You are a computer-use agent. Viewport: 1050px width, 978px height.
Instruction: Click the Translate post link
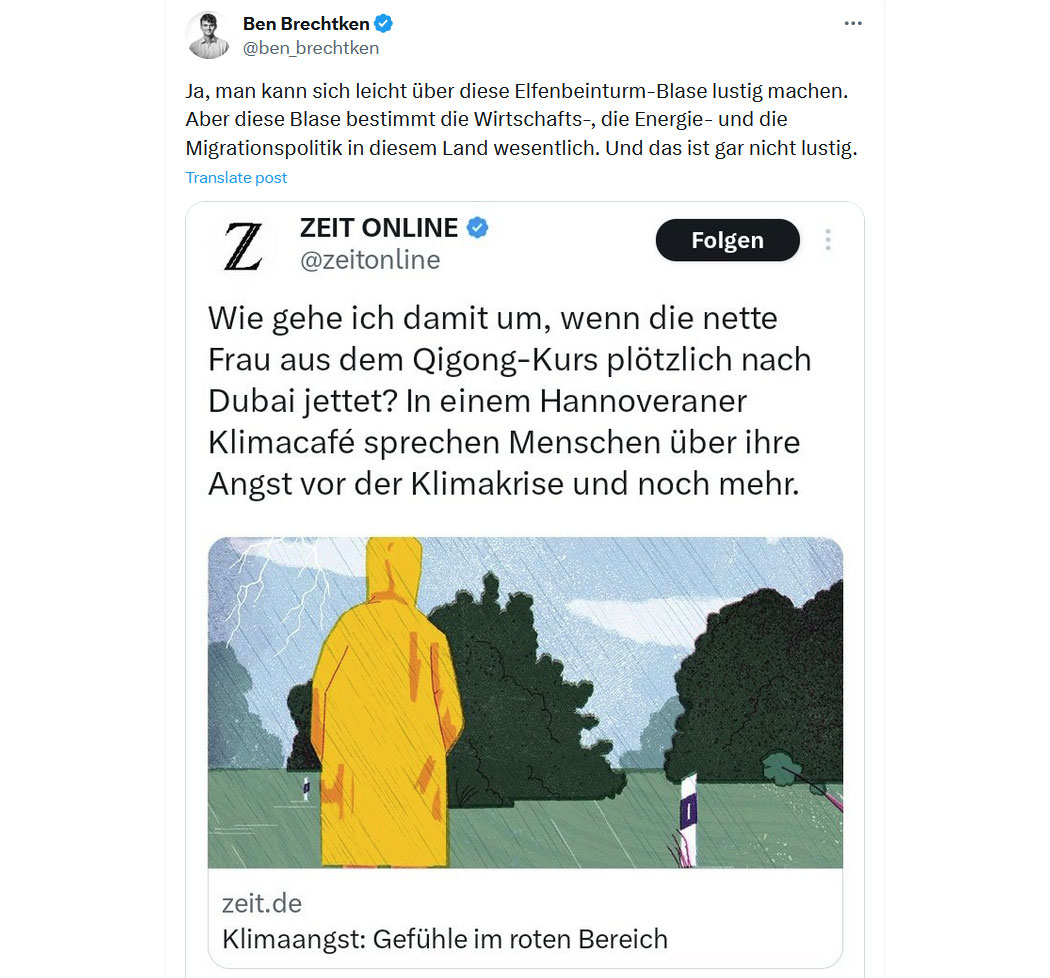pos(236,178)
